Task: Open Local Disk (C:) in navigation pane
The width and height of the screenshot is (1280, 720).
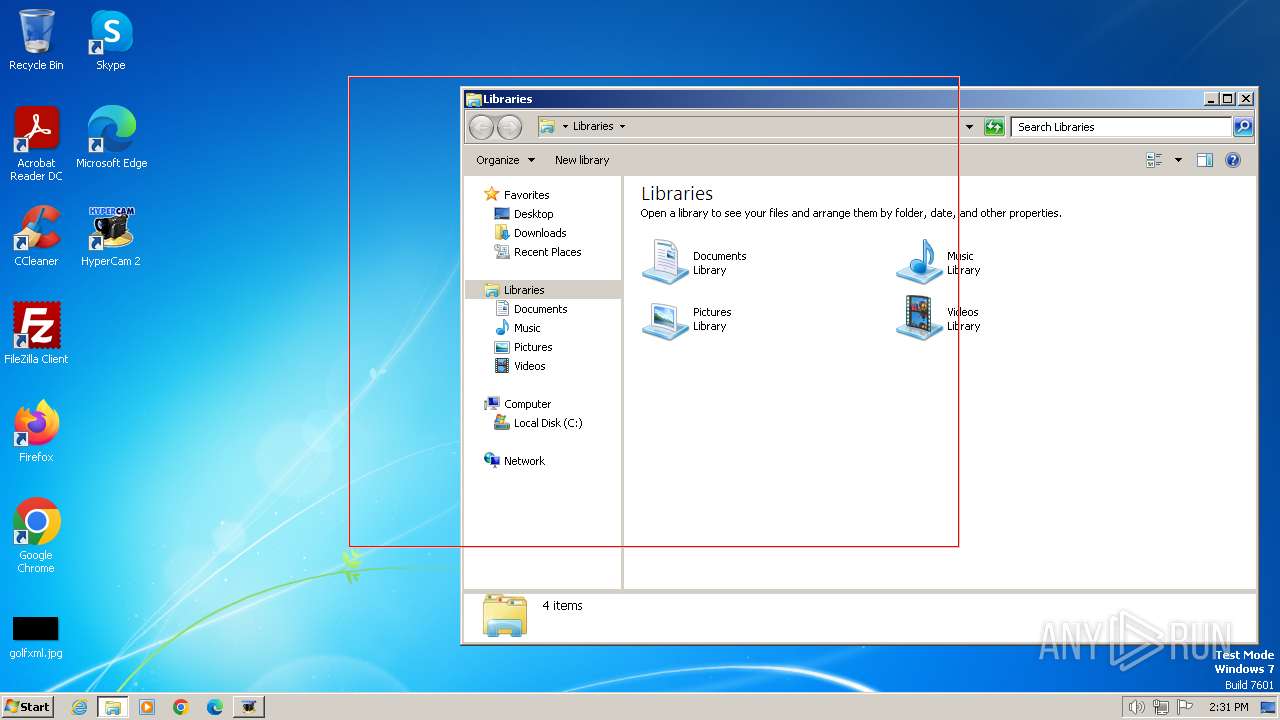Action: [x=539, y=423]
